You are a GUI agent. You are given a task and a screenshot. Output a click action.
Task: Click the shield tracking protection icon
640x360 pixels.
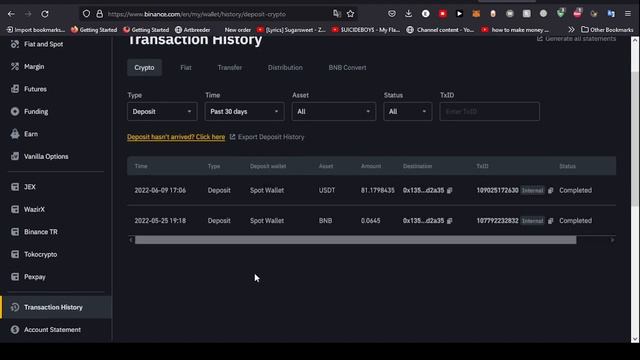point(86,14)
